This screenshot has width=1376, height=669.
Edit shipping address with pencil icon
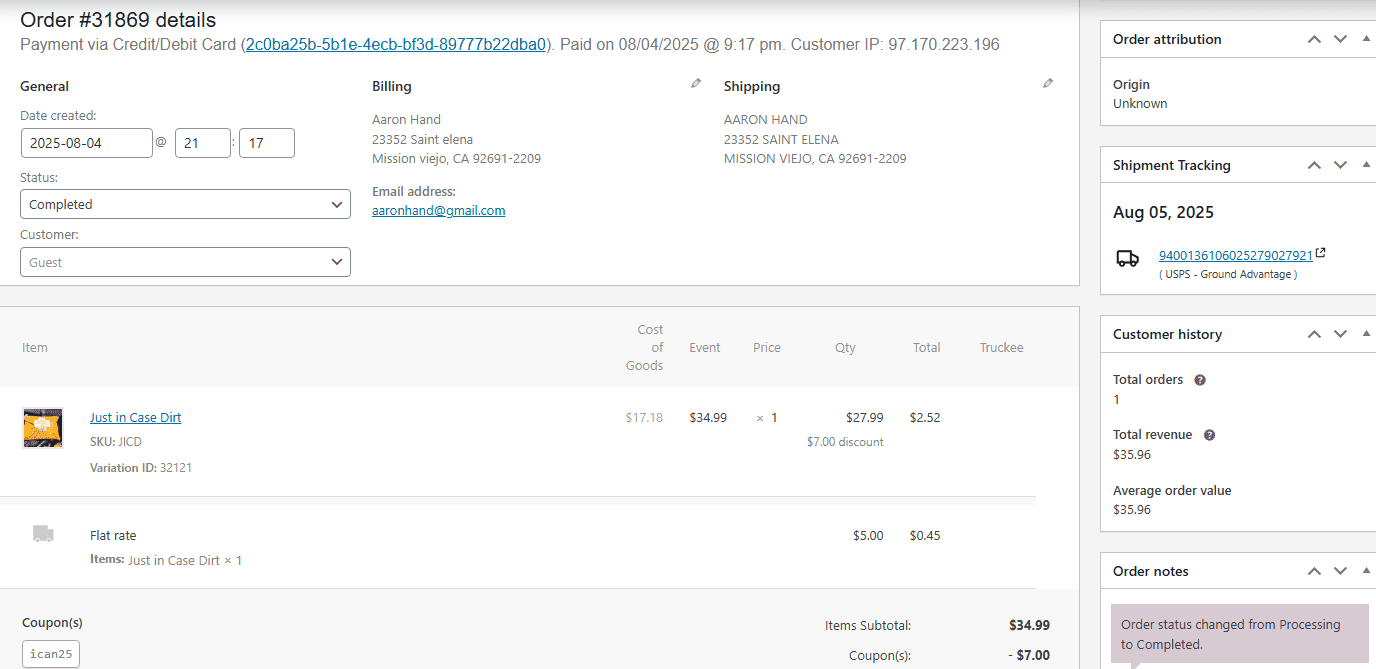(1048, 84)
